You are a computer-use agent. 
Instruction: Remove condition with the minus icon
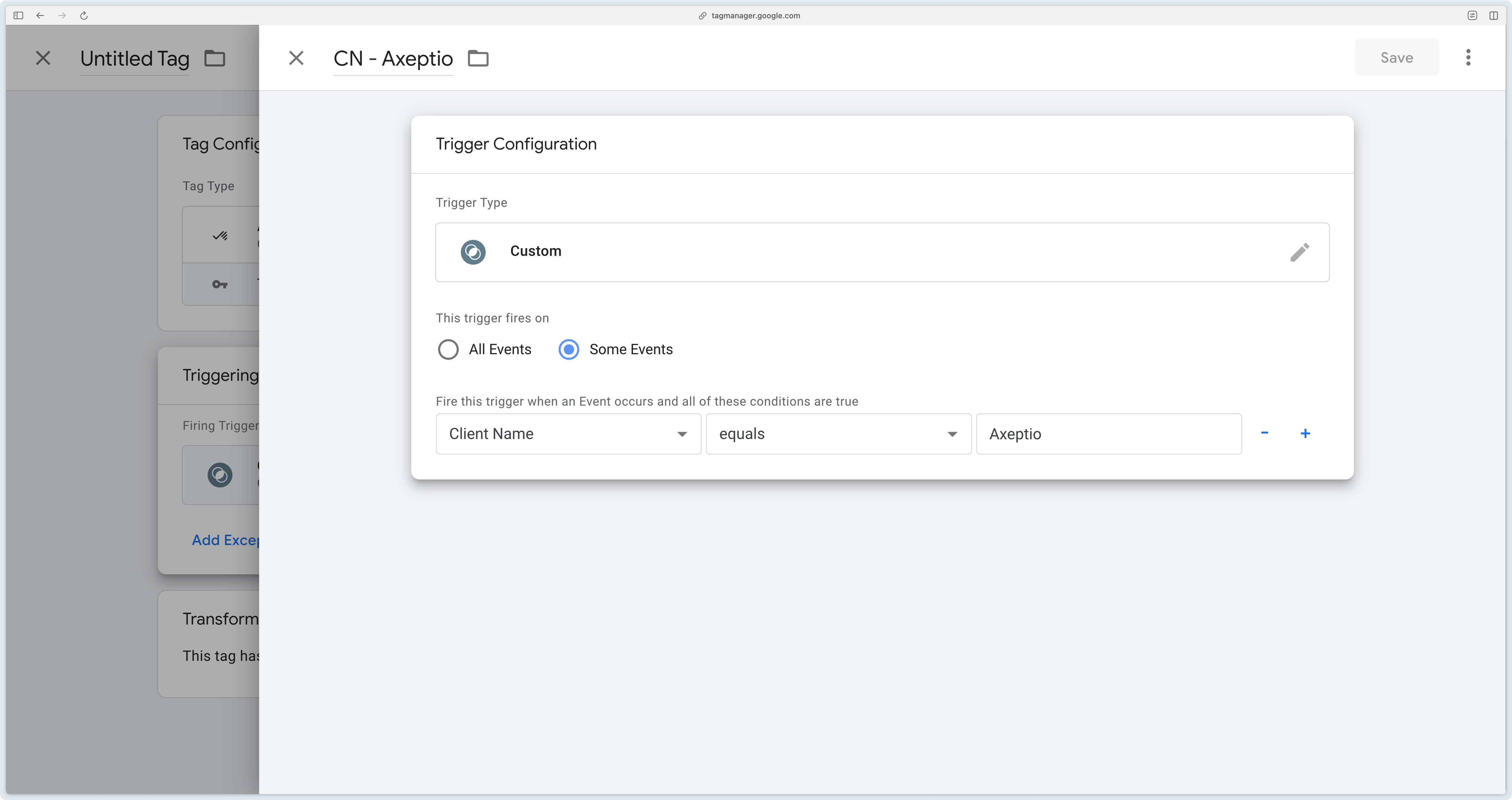click(x=1264, y=433)
